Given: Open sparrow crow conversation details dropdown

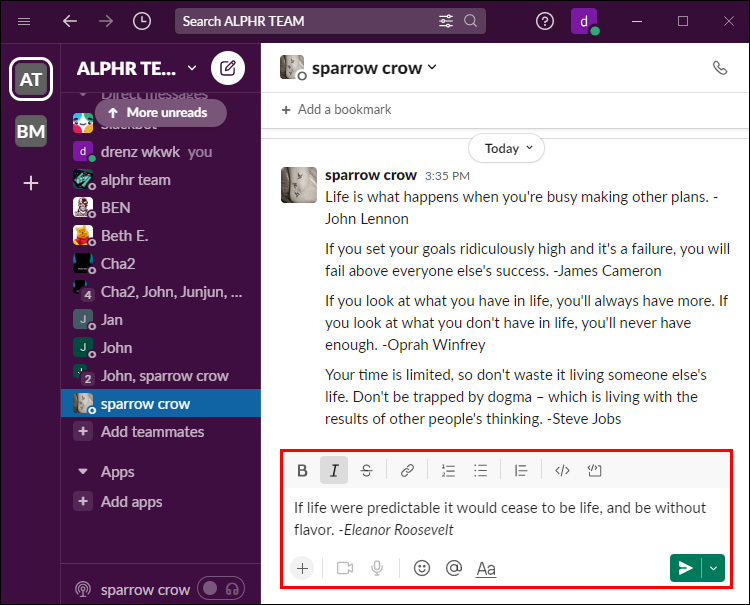Looking at the screenshot, I should [x=374, y=68].
